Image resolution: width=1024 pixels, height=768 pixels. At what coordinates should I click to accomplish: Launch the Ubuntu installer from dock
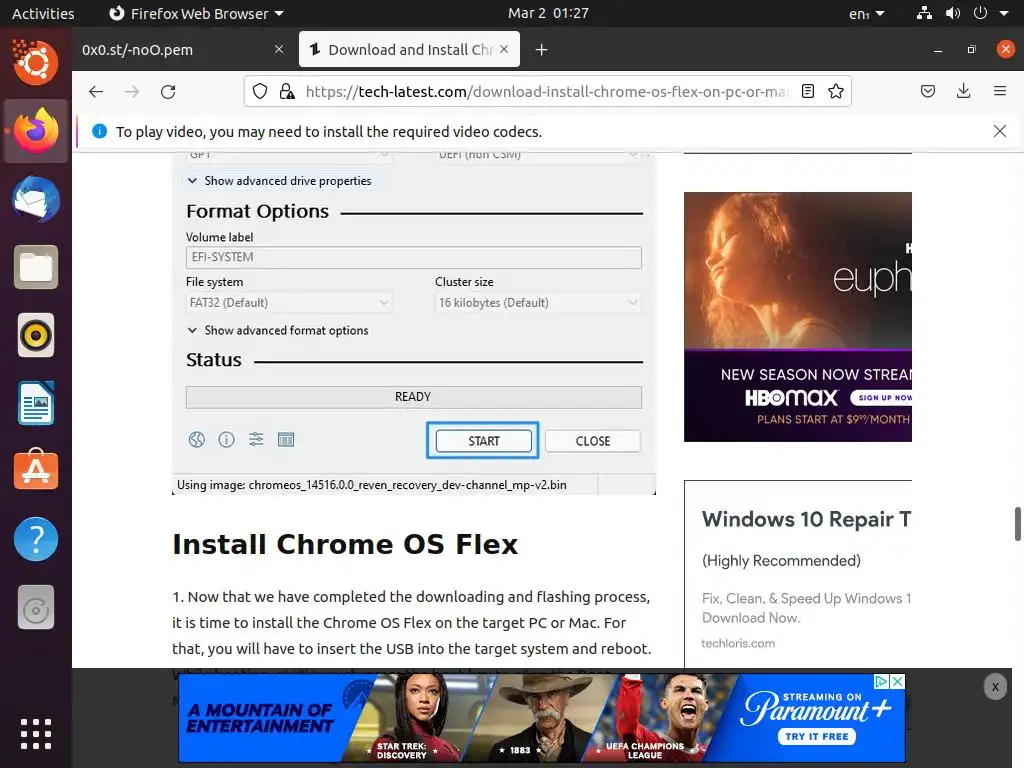coord(36,62)
